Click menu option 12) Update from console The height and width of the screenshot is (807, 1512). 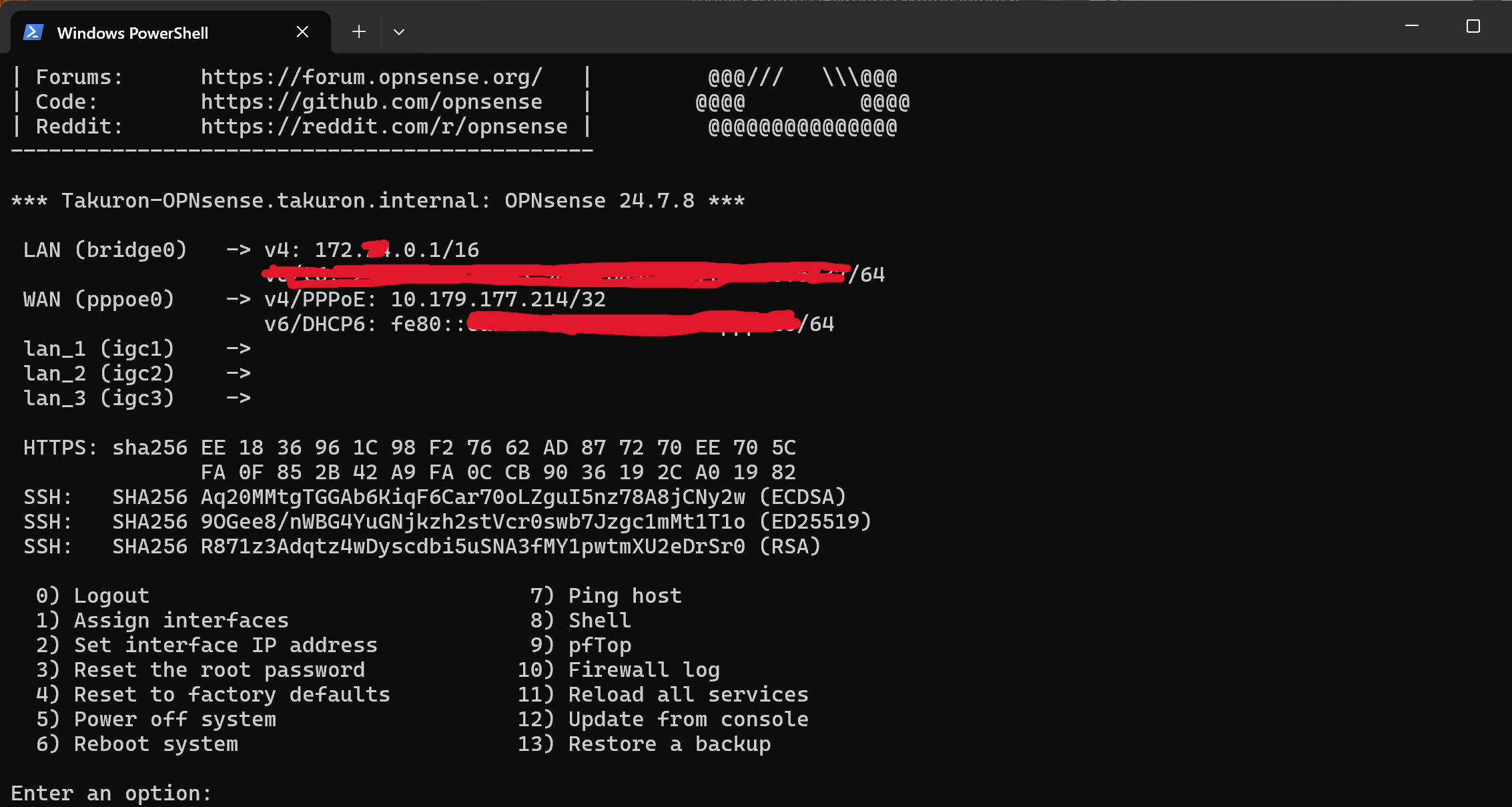coord(663,720)
